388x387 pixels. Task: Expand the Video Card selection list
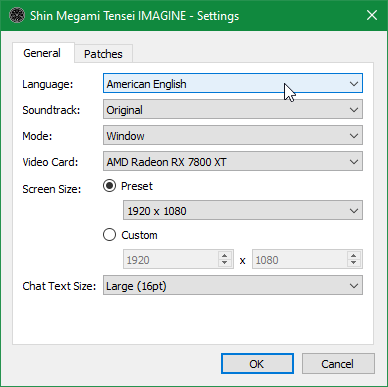233,161
